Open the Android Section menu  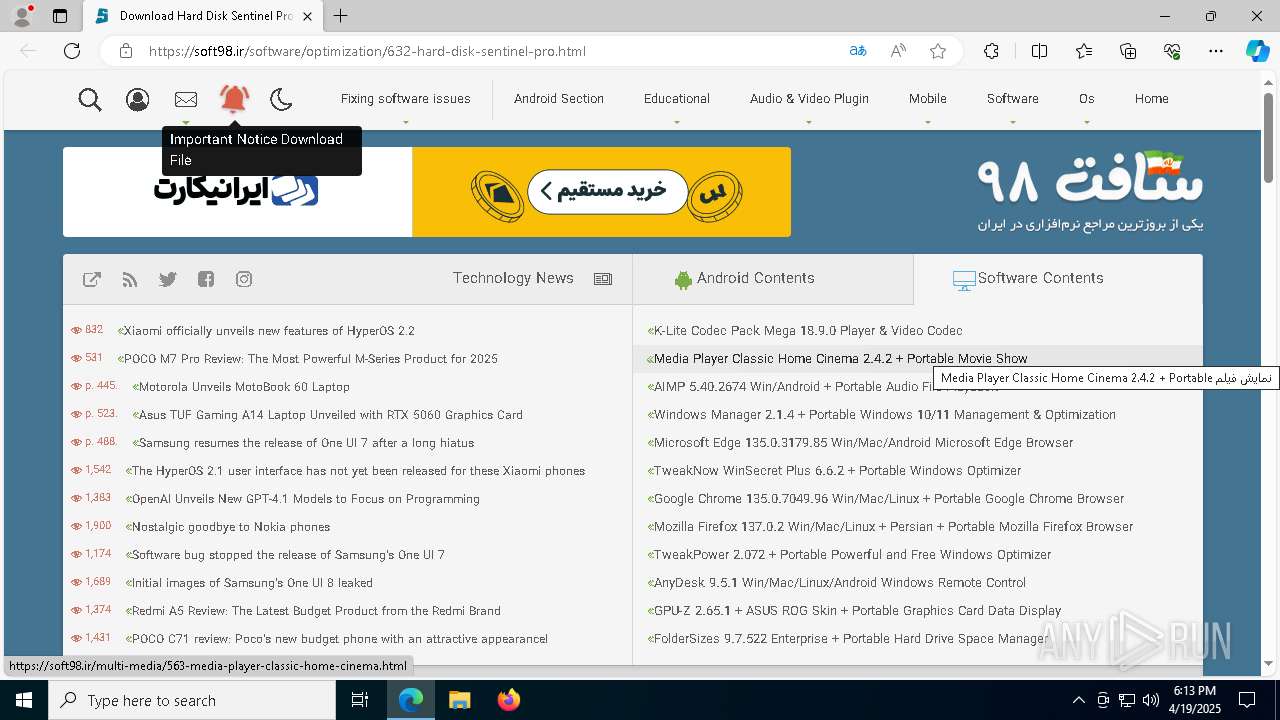tap(559, 99)
